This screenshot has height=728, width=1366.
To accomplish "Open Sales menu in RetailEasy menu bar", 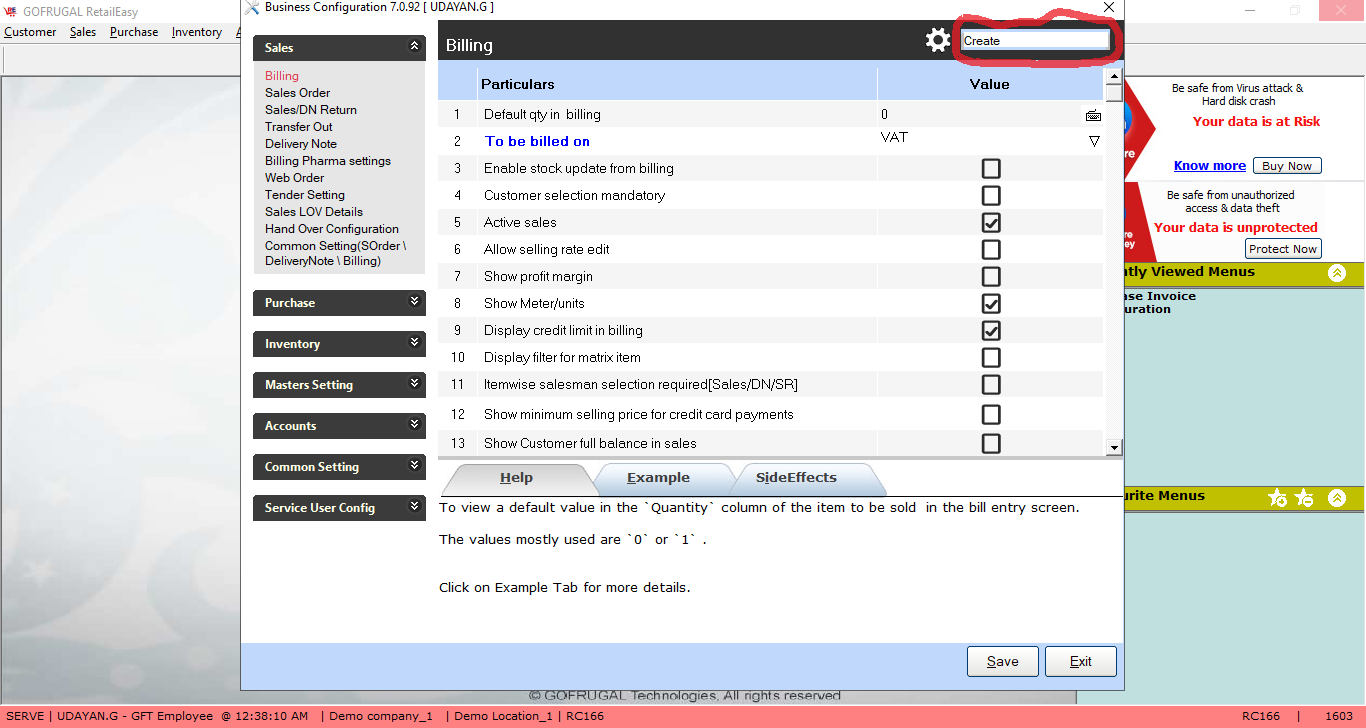I will 83,32.
